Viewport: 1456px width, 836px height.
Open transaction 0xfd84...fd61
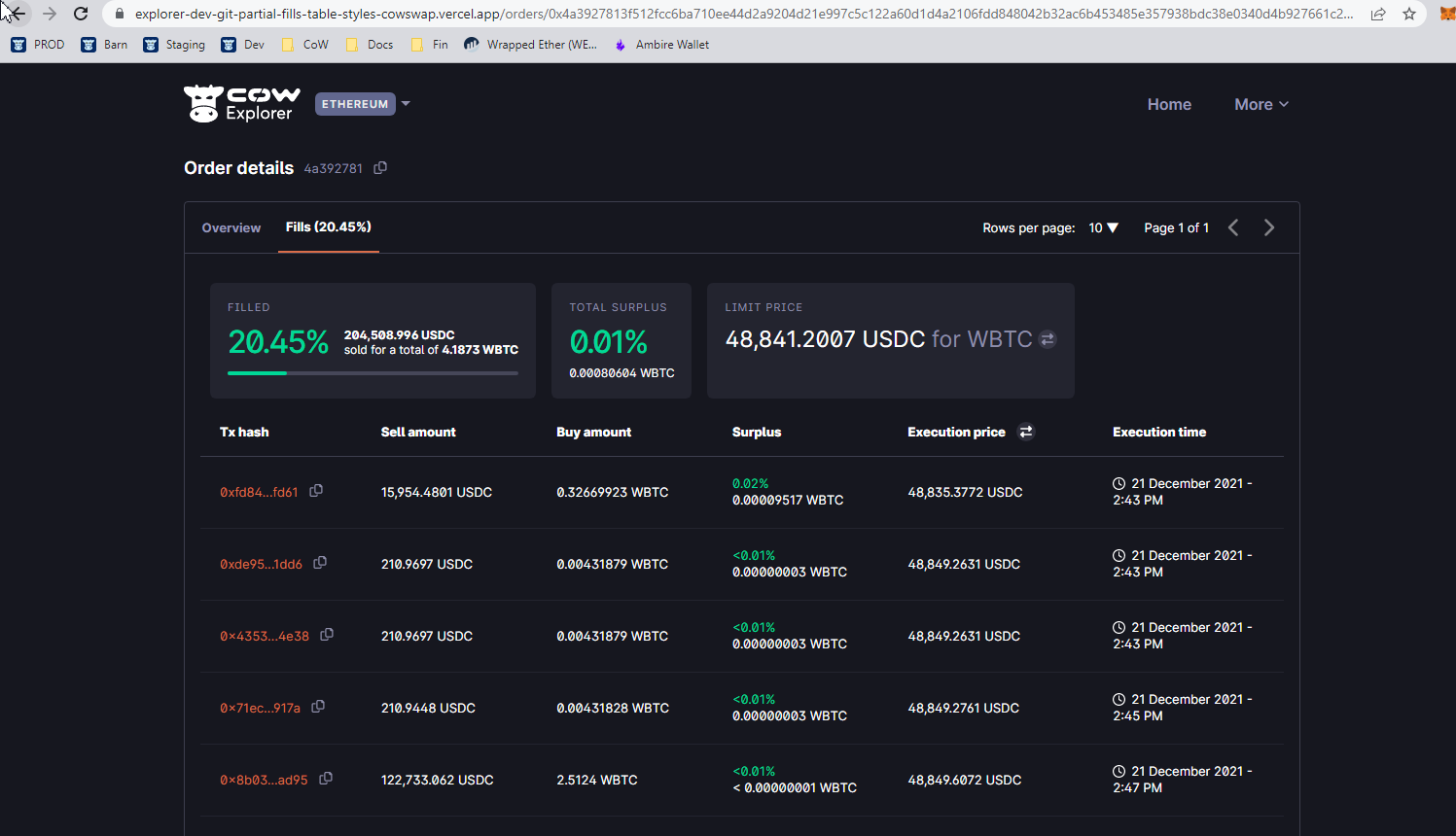259,492
